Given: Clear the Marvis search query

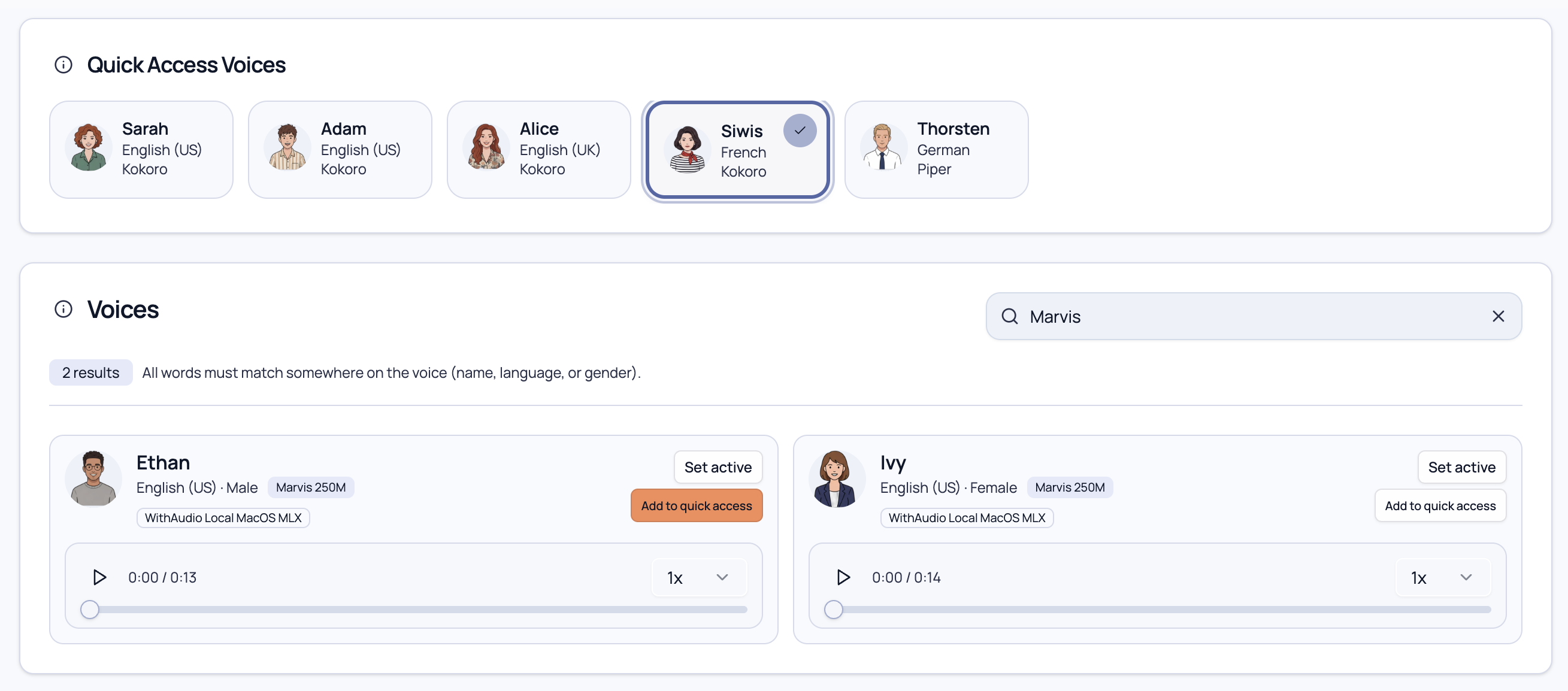Looking at the screenshot, I should click(1498, 316).
